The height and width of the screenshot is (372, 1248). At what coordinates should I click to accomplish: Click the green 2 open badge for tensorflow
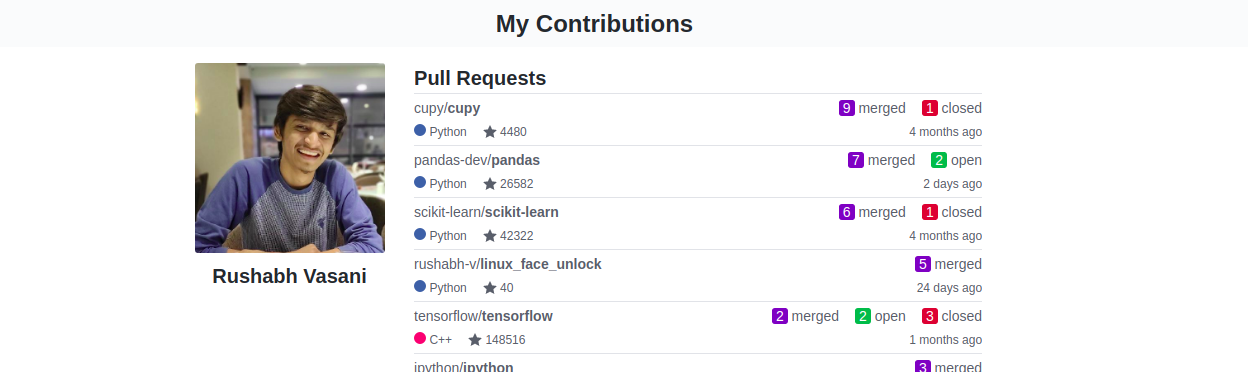(863, 316)
